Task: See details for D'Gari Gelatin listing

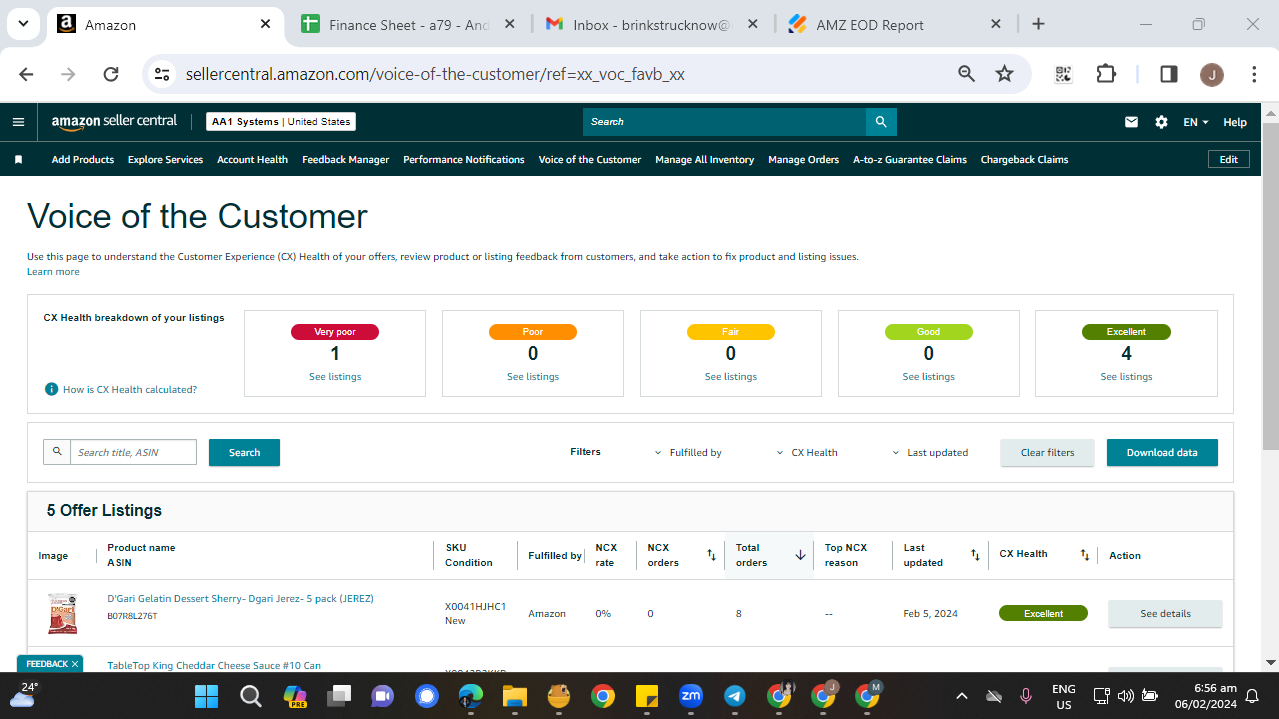Action: 1165,614
